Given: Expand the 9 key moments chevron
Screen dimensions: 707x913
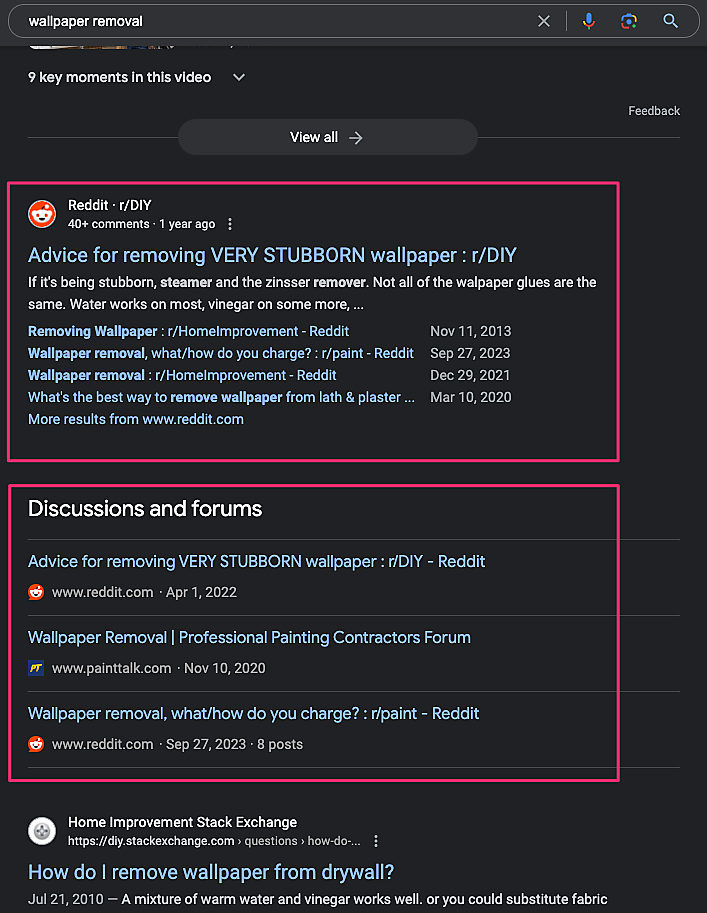Looking at the screenshot, I should [238, 77].
